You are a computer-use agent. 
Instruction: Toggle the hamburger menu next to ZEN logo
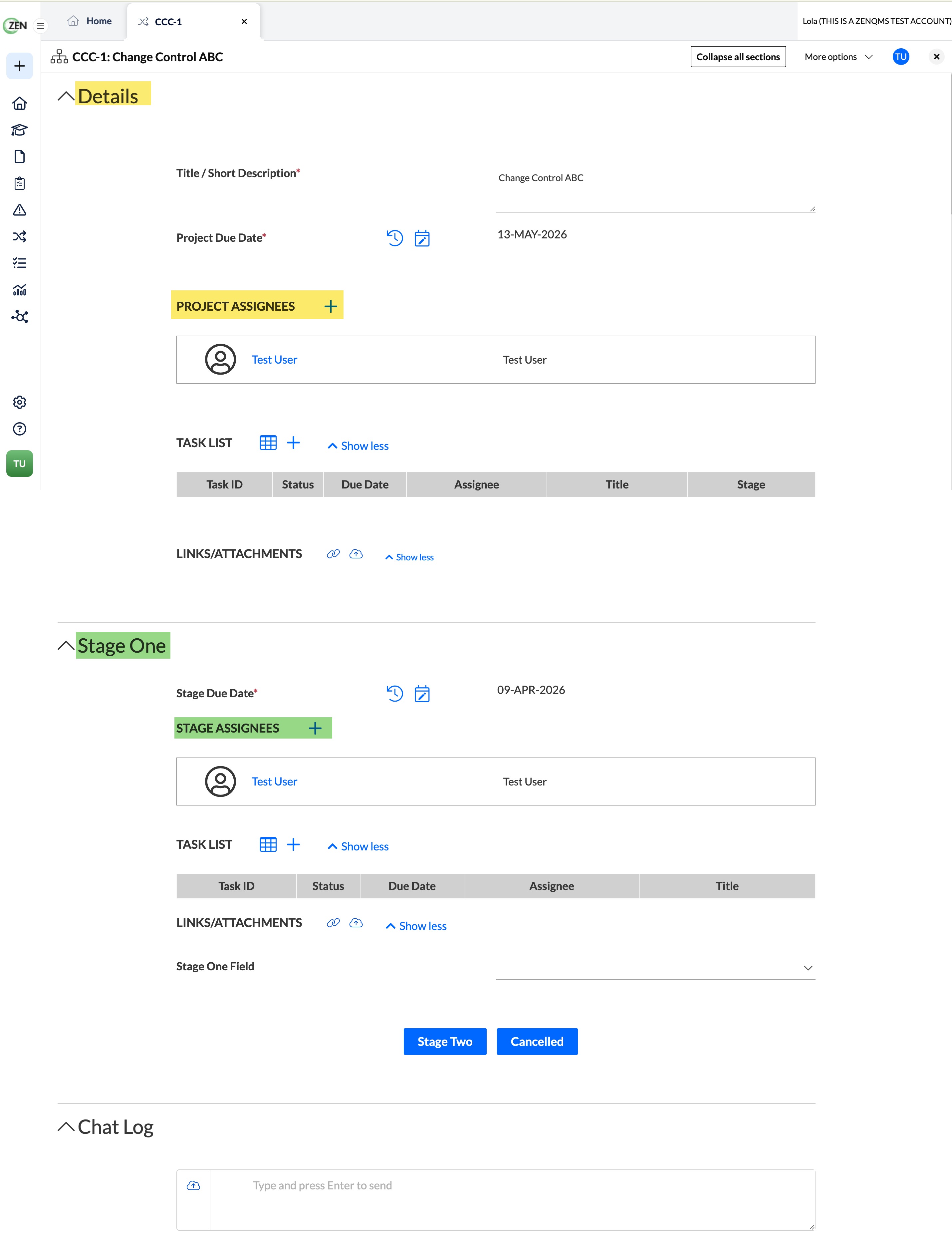point(40,26)
